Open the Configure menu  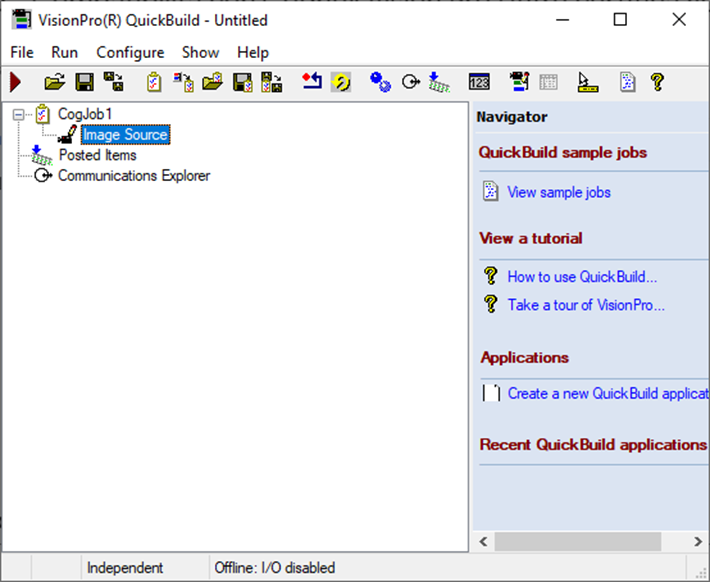pyautogui.click(x=130, y=52)
